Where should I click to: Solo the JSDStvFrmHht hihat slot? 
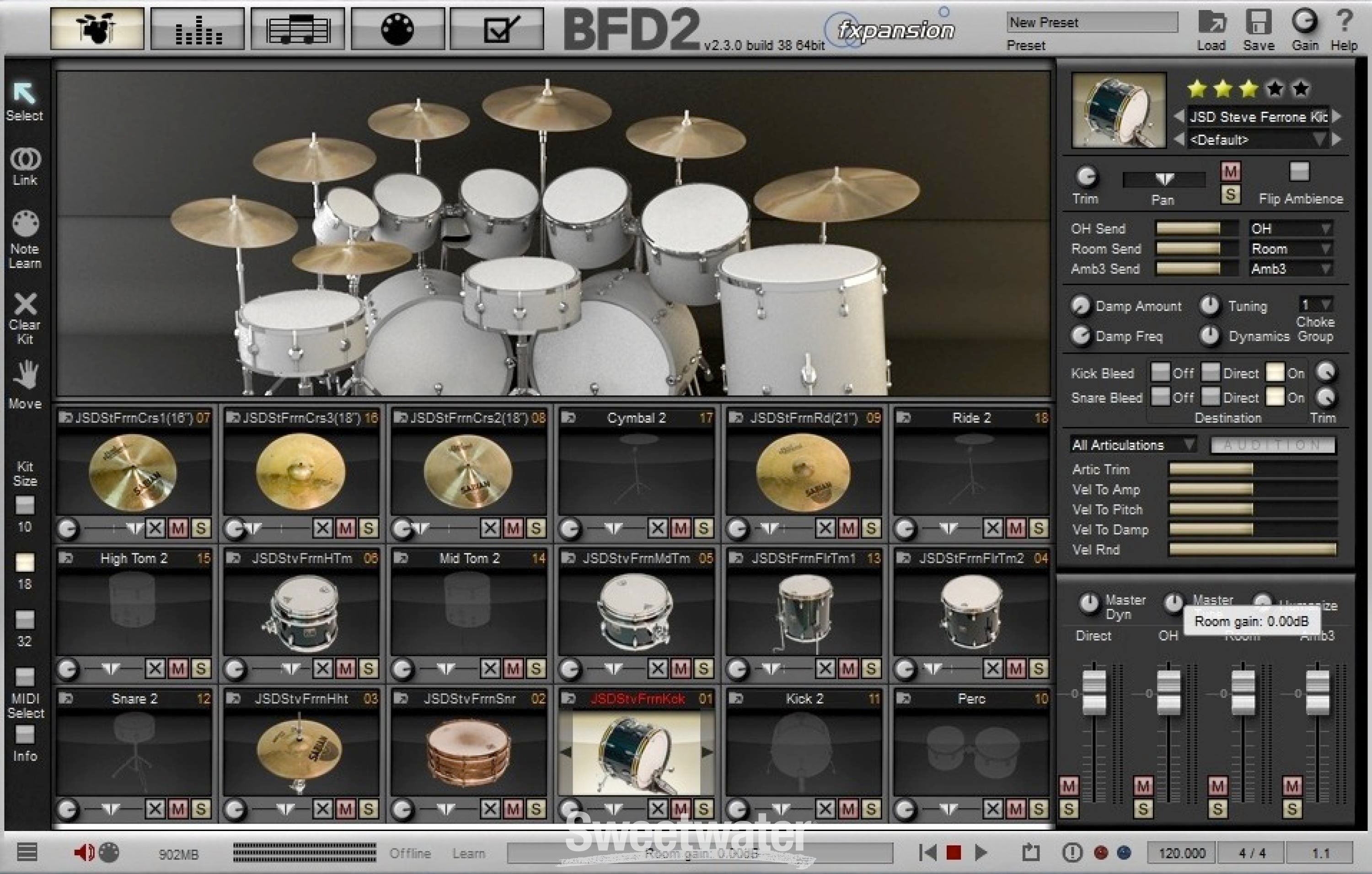(368, 809)
